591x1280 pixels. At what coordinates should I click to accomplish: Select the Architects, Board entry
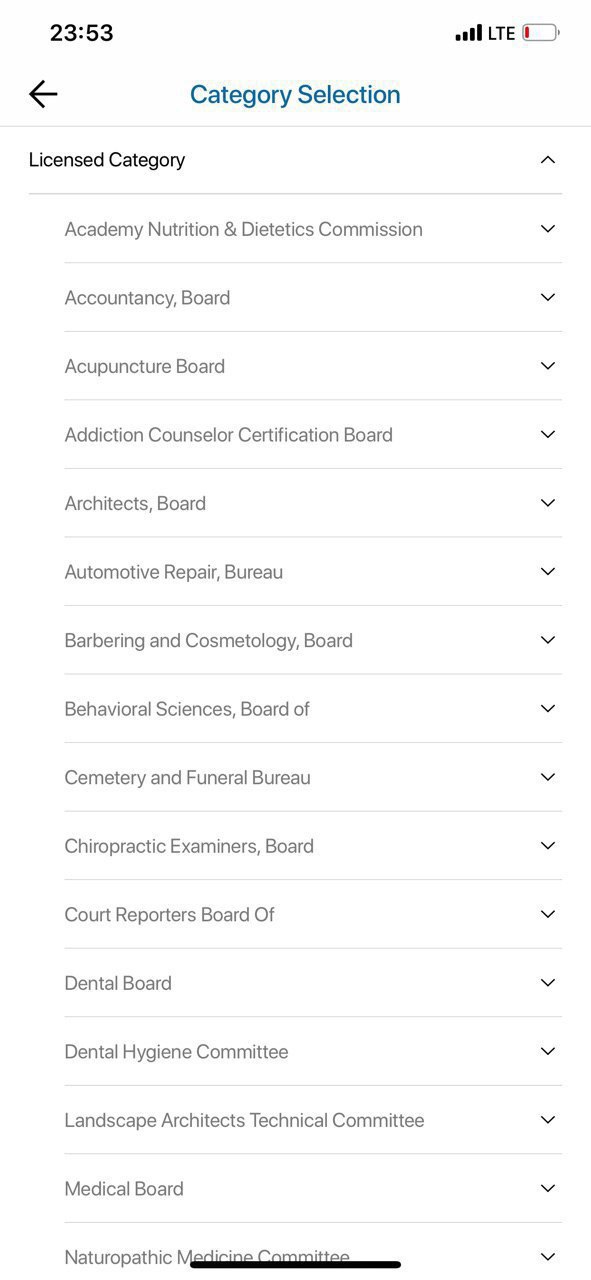[313, 503]
